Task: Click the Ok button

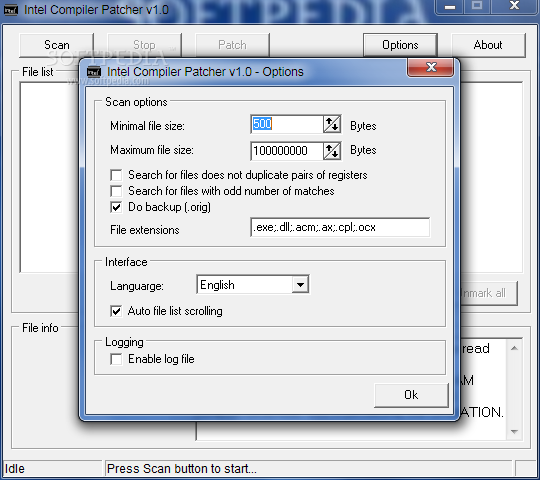Action: pyautogui.click(x=411, y=395)
